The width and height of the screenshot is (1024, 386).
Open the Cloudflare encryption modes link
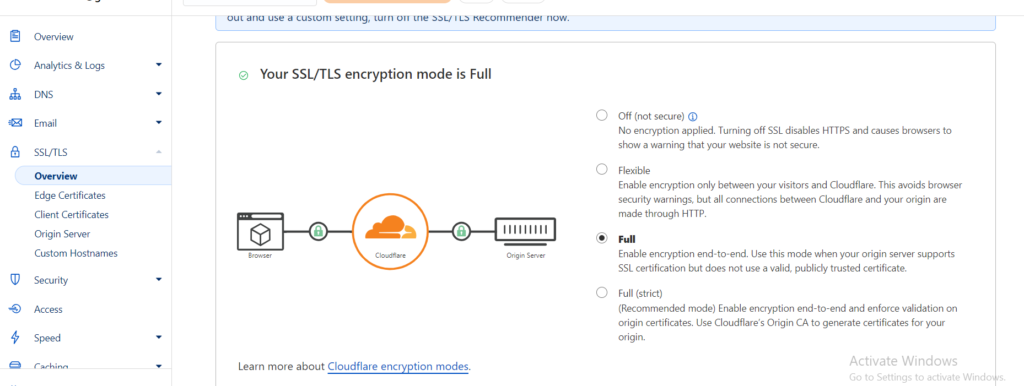point(398,366)
